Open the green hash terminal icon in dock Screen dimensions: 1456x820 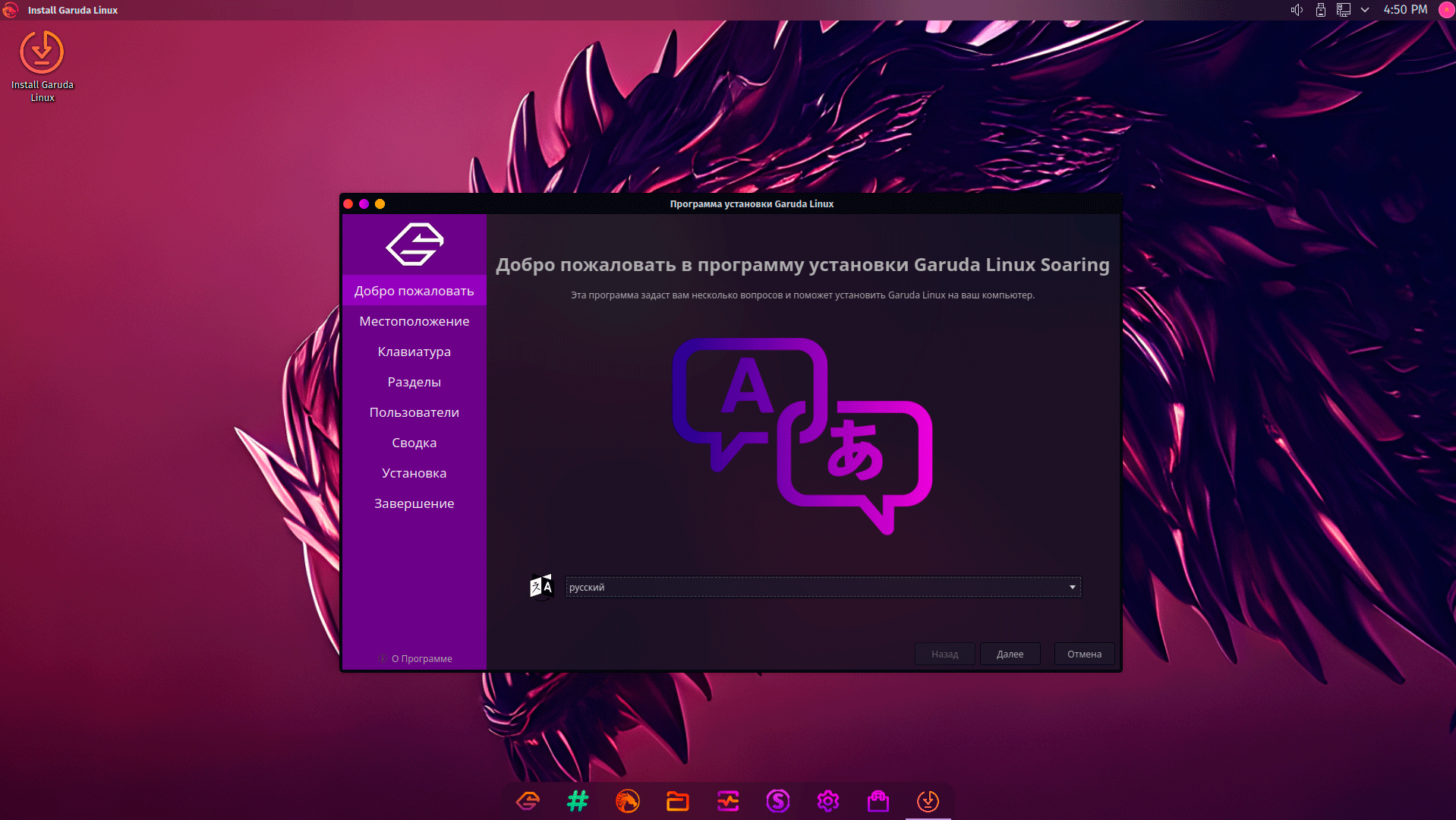point(578,801)
